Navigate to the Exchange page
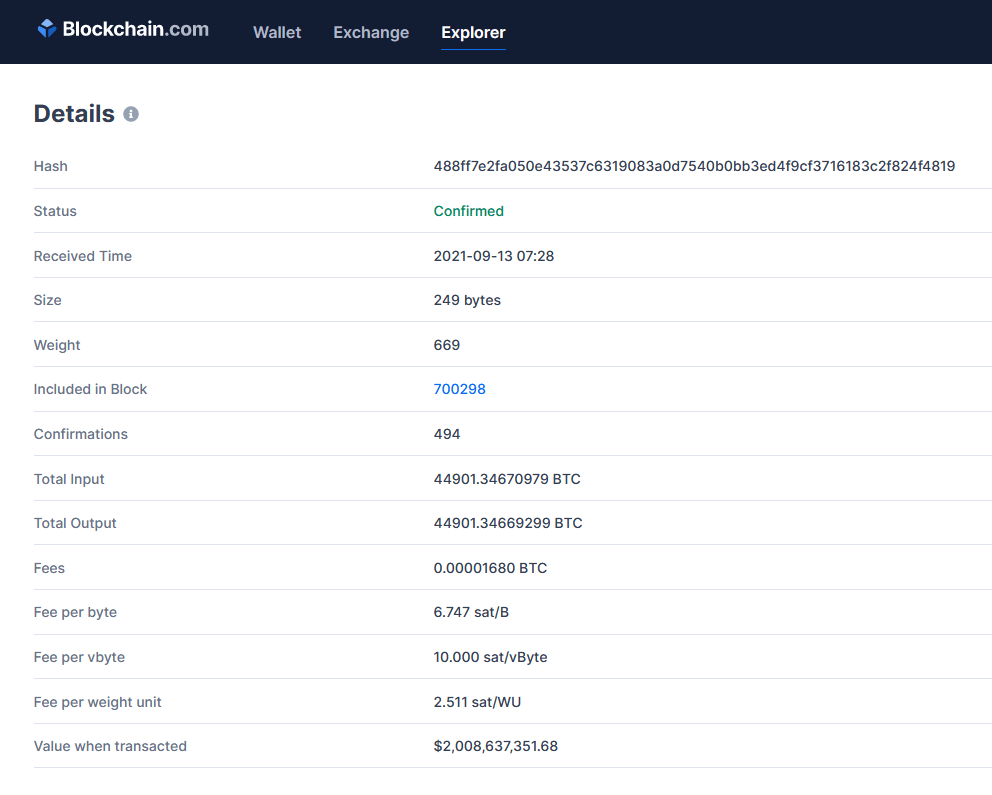 371,32
